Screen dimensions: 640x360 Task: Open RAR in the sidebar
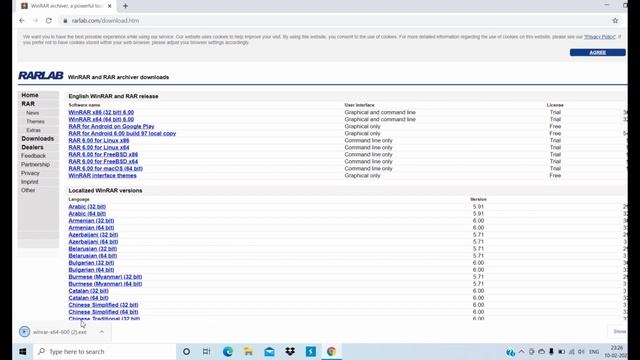click(28, 104)
